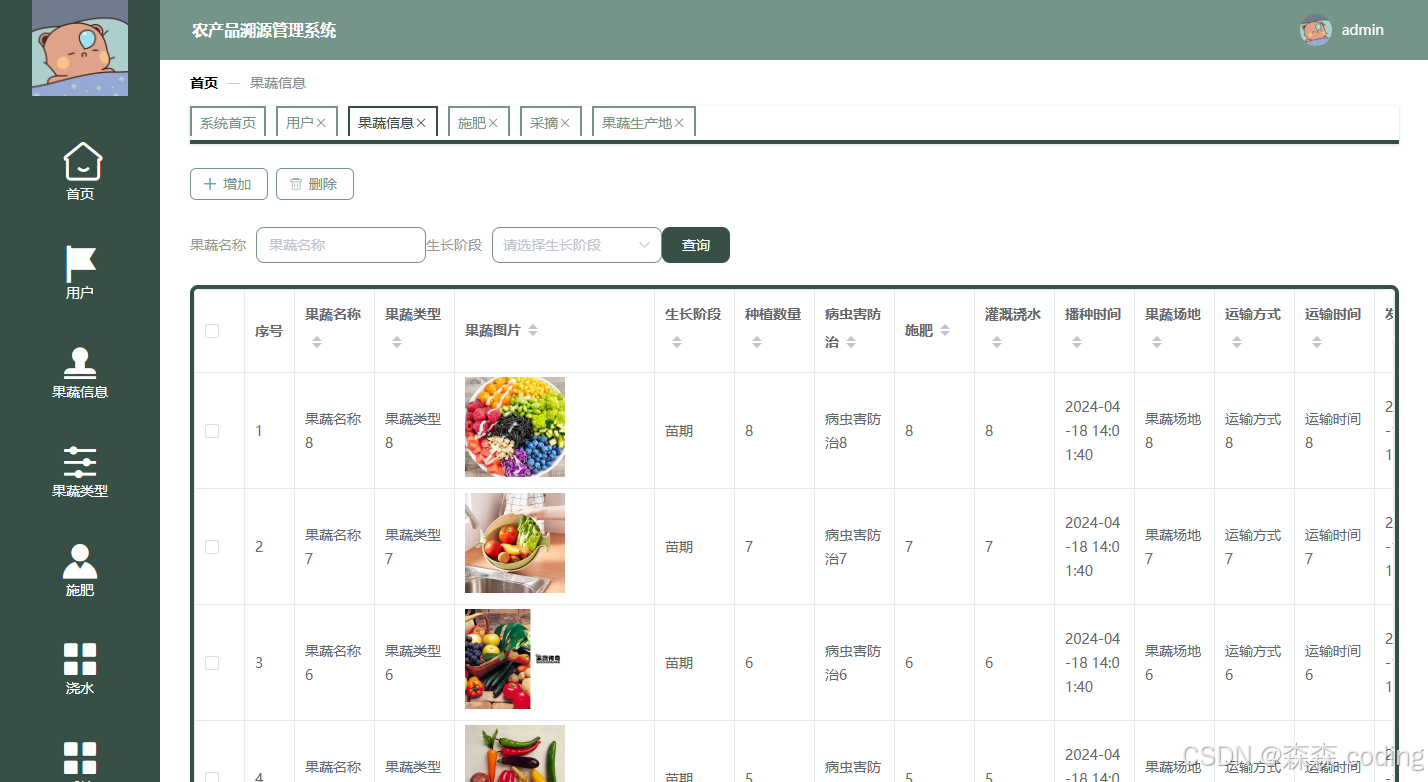This screenshot has height=782, width=1428.
Task: Click the 运输方式 7 cell
Action: [x=1253, y=547]
